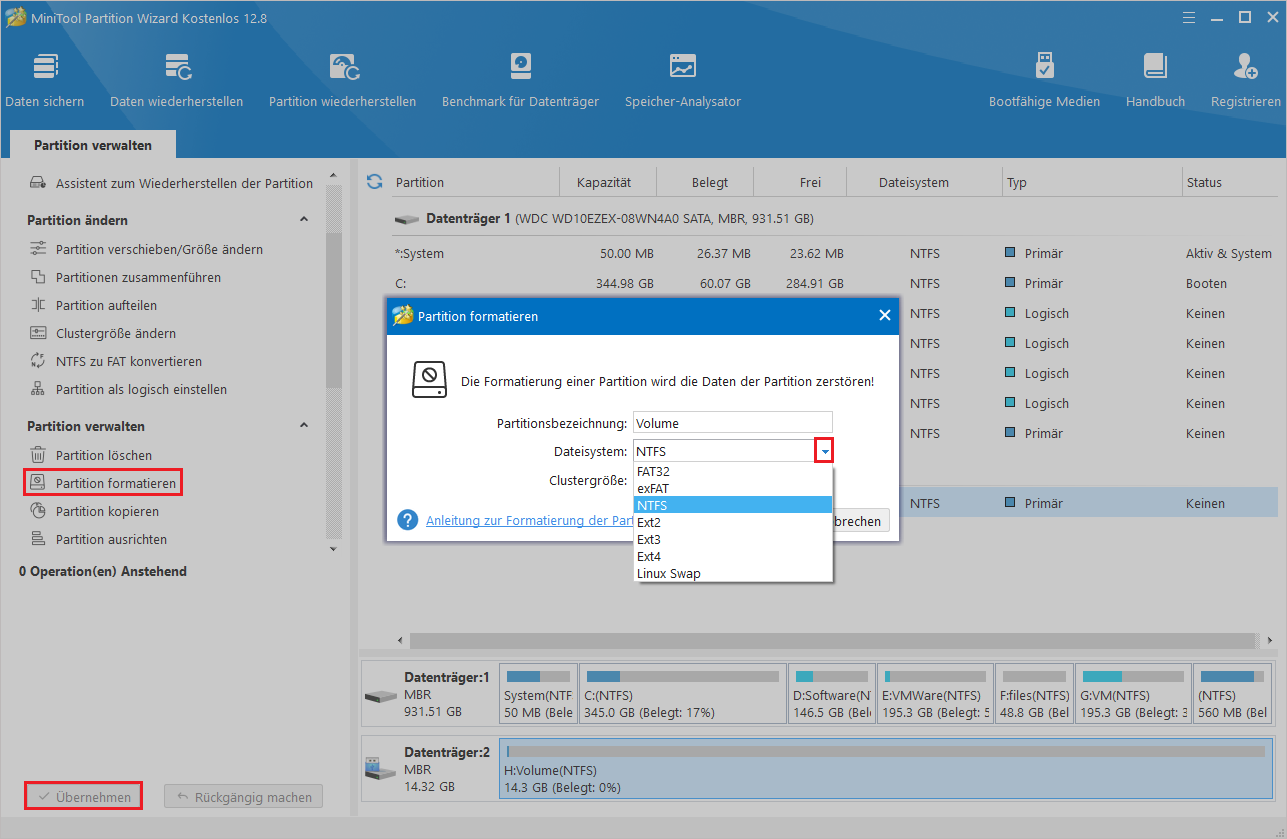Screen dimensions: 1287x839
Task: Select D:Software block in disk map
Action: point(832,693)
